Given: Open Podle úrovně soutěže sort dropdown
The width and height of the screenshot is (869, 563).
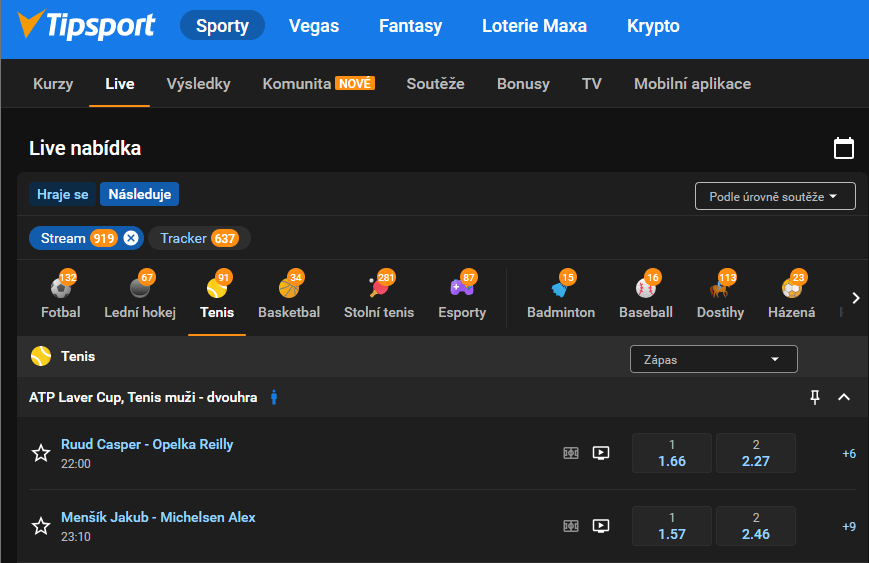Looking at the screenshot, I should coord(775,196).
